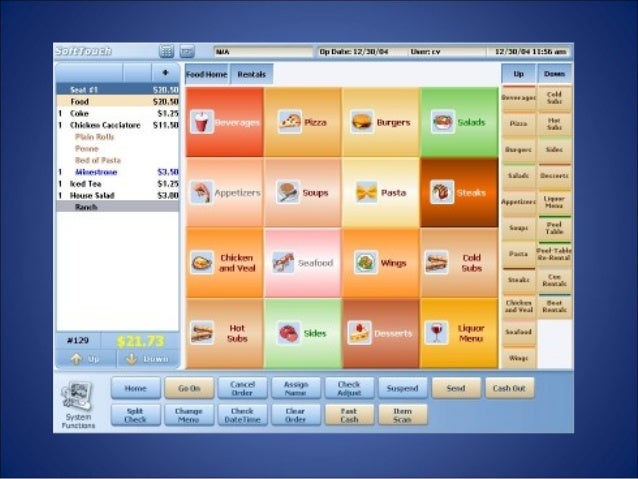This screenshot has width=638, height=479.
Task: Click the N/A field in the title bar
Action: [x=263, y=52]
